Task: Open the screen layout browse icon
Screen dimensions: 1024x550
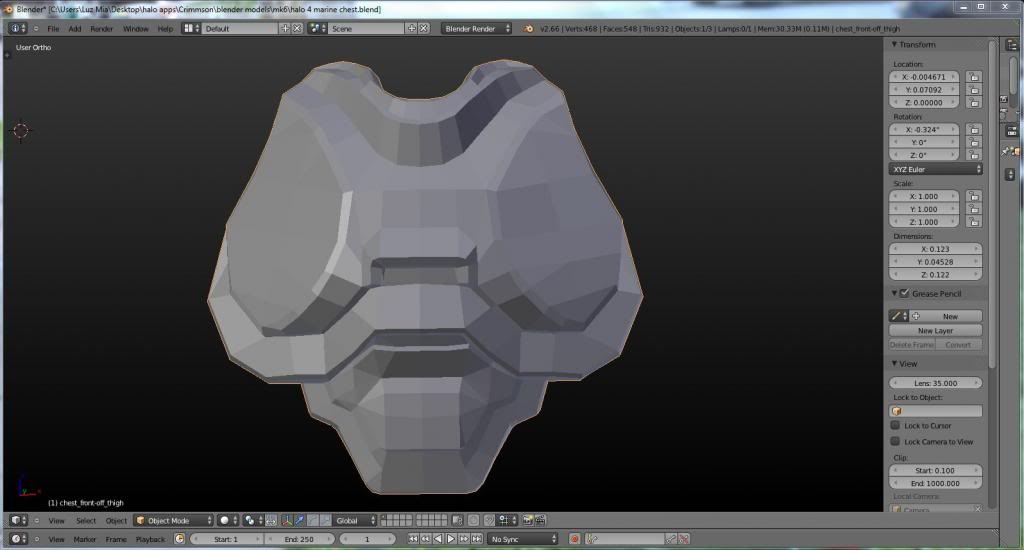Action: click(191, 29)
